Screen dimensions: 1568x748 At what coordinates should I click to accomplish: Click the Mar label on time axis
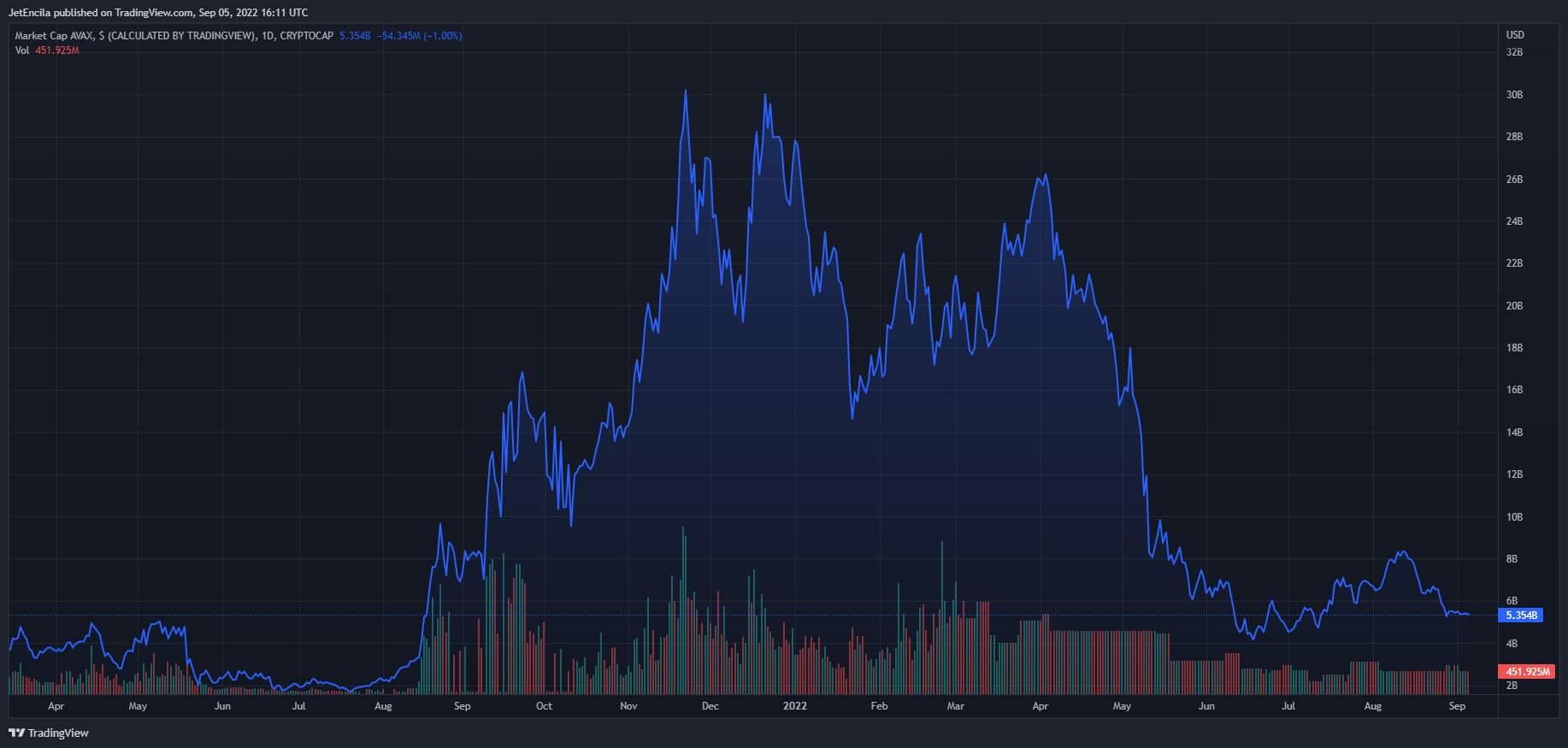point(956,706)
